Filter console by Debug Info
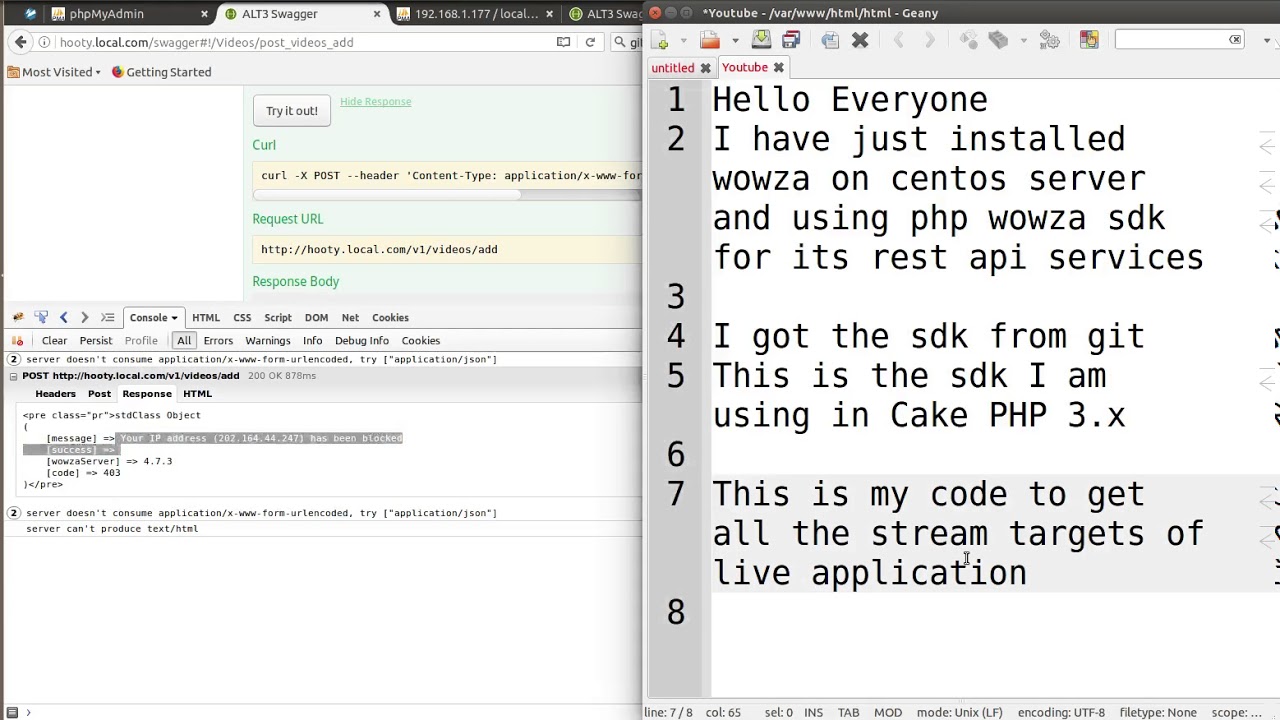 [362, 341]
